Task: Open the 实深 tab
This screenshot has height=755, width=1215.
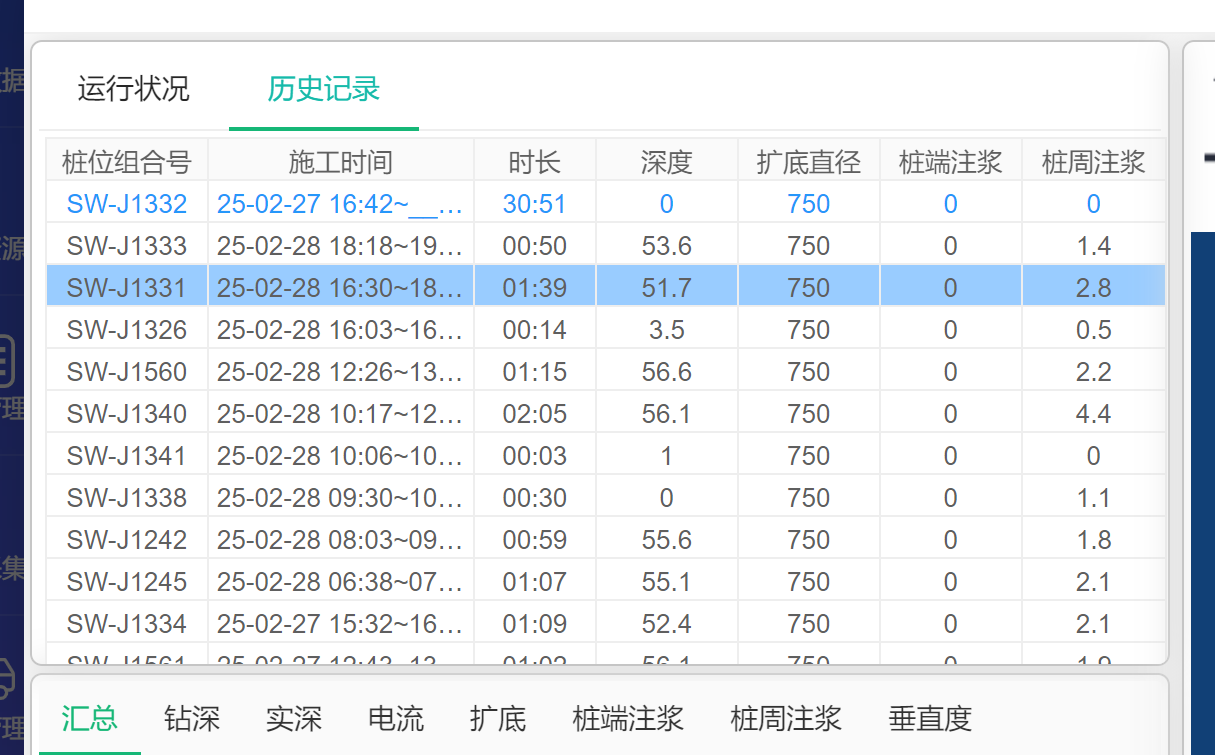Action: (293, 718)
